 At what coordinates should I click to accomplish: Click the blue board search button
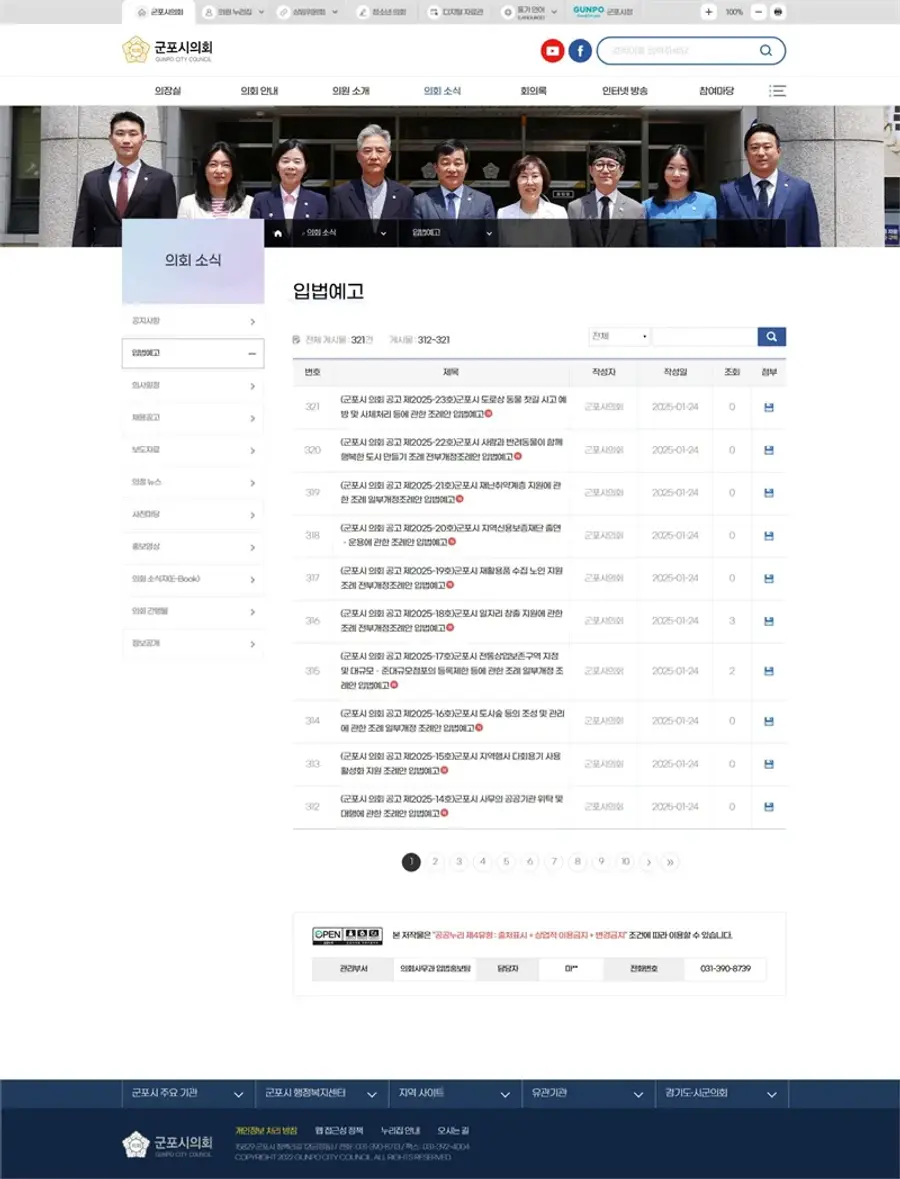click(771, 336)
